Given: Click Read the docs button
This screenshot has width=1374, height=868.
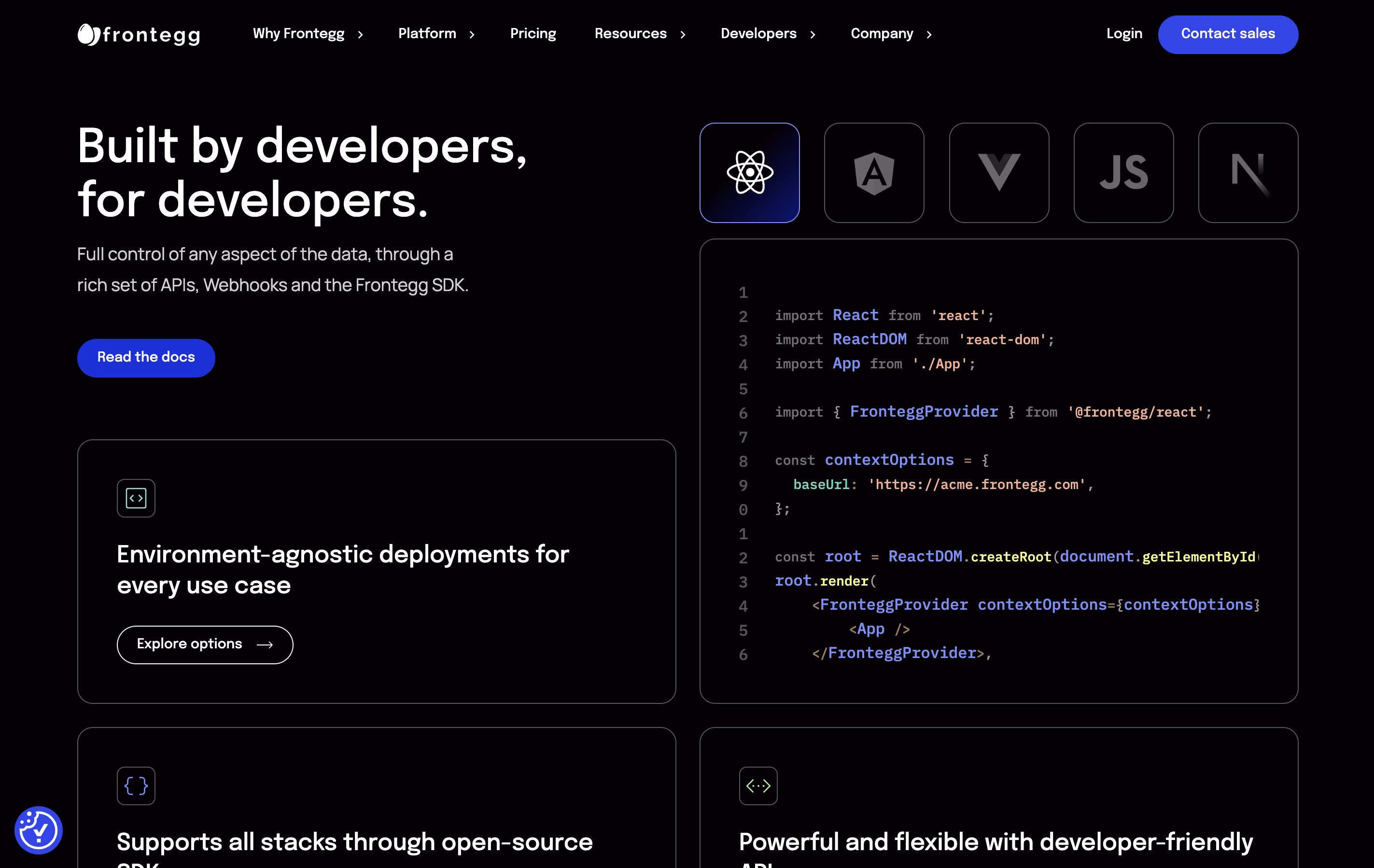Looking at the screenshot, I should point(146,357).
